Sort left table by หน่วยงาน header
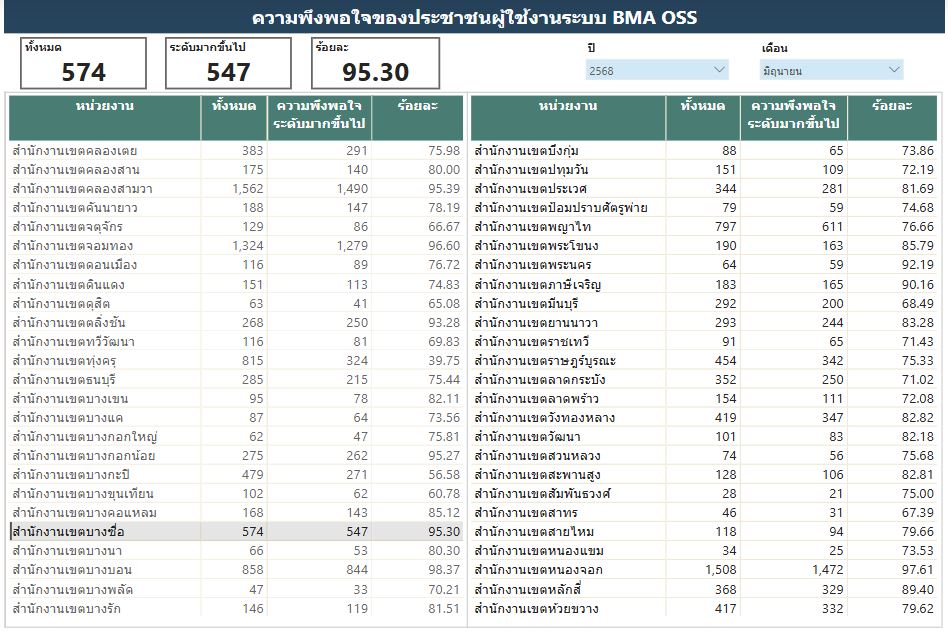Image resolution: width=948 pixels, height=632 pixels. click(105, 118)
